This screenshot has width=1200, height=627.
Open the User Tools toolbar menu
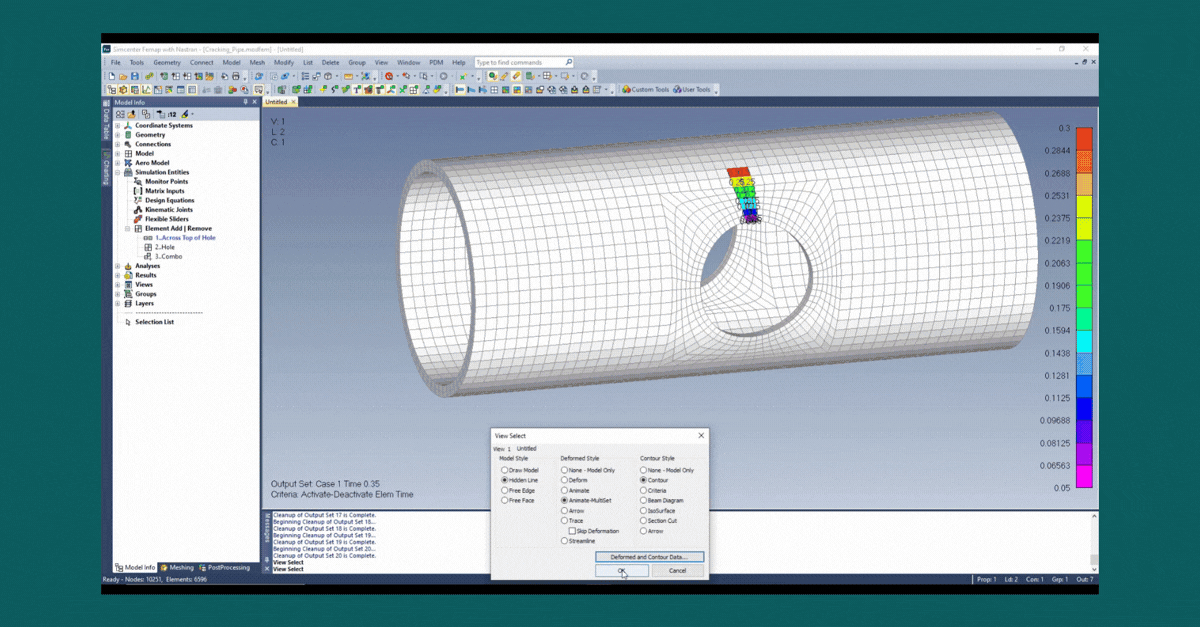[x=691, y=89]
